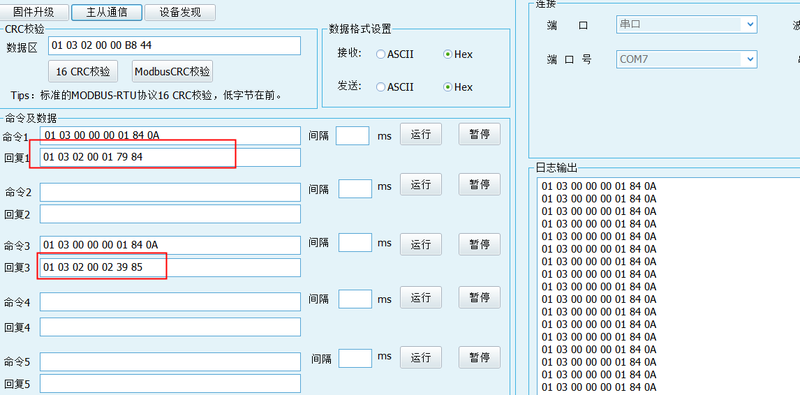Switch to the 主从通信 tab
Image resolution: width=800 pixels, height=395 pixels.
pyautogui.click(x=107, y=12)
